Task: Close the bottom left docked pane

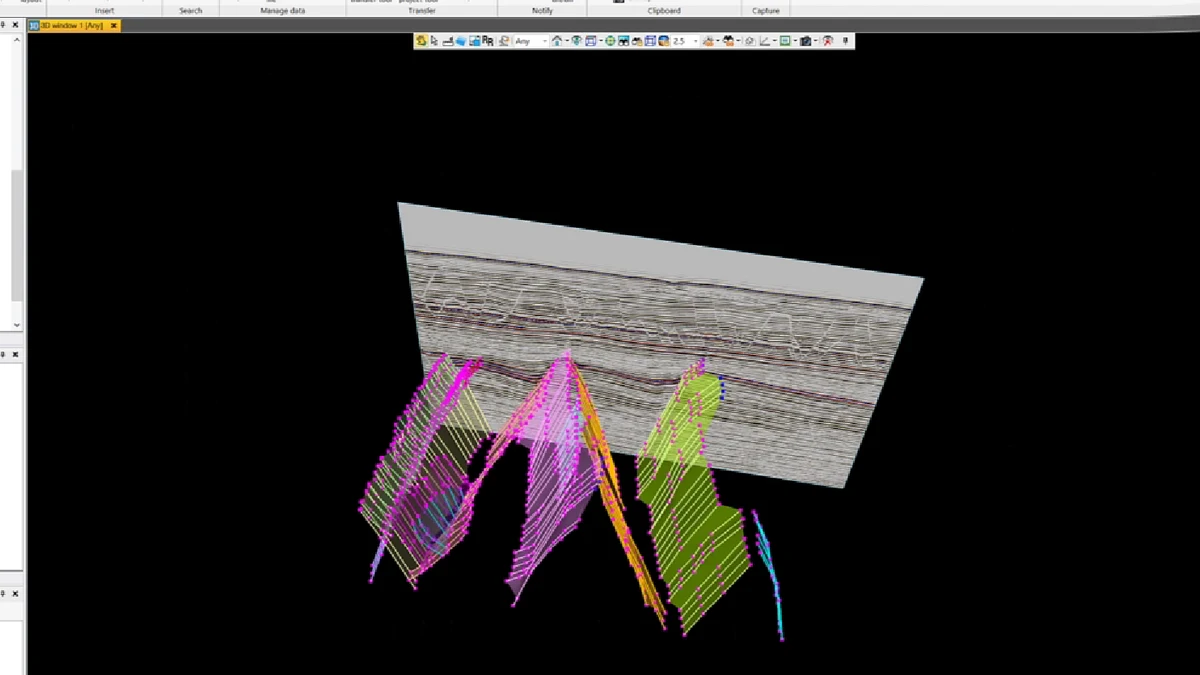Action: point(15,594)
